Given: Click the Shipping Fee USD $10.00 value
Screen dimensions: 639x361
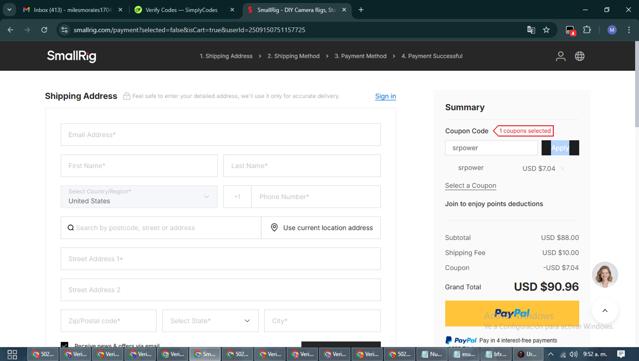Looking at the screenshot, I should pyautogui.click(x=560, y=253).
